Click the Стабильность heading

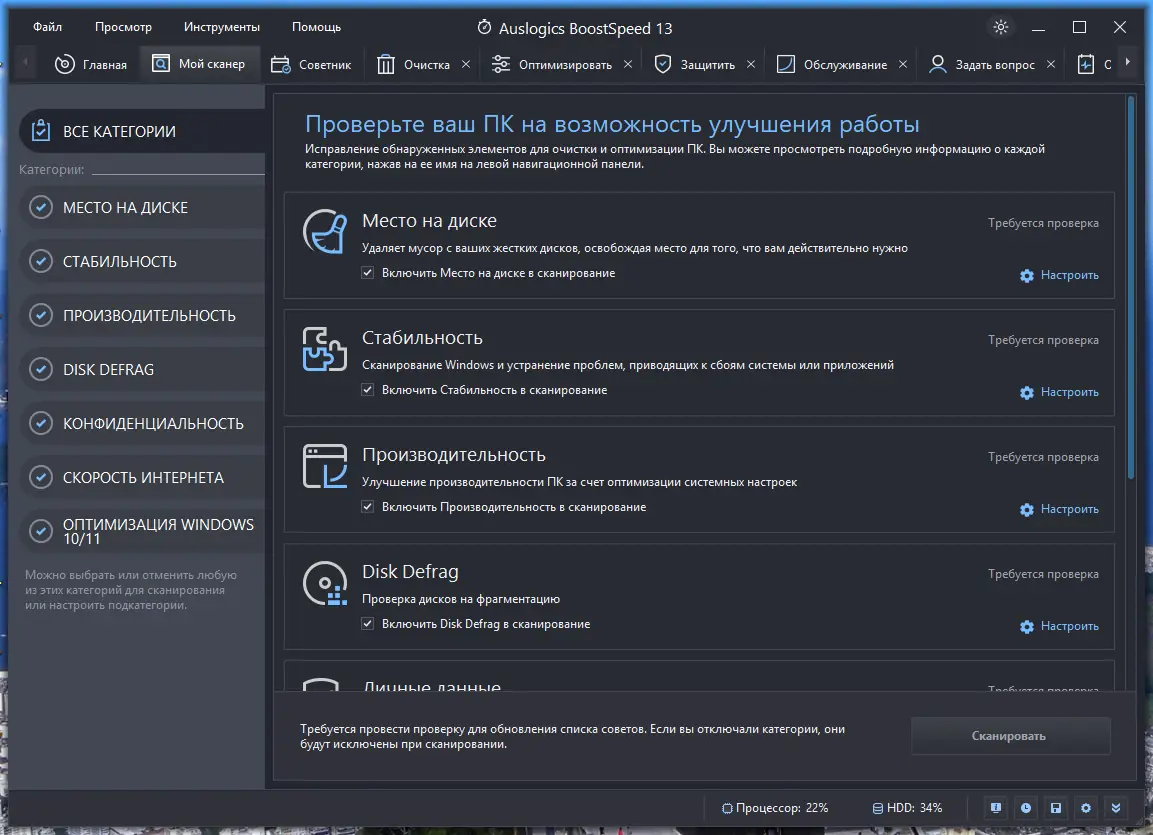(x=422, y=337)
